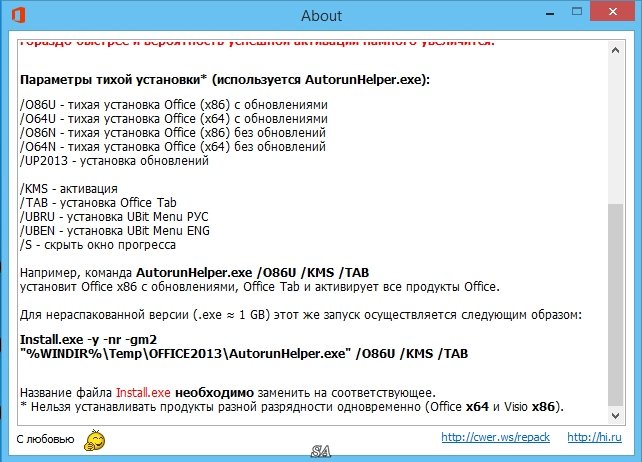The width and height of the screenshot is (642, 462).
Task: Click the scrollbar down arrow
Action: (615, 416)
